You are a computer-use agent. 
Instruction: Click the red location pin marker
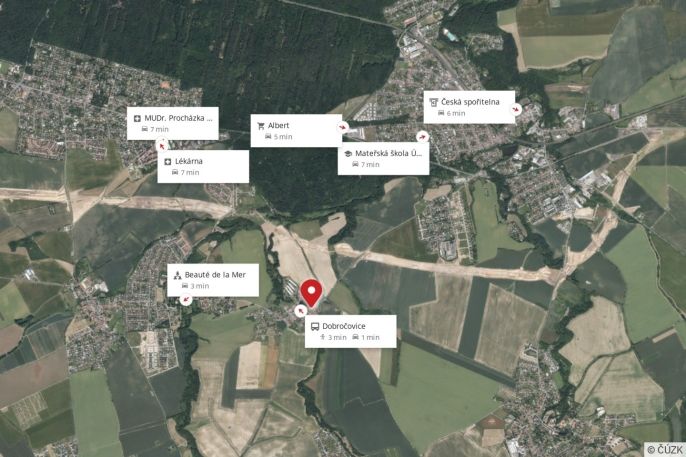tap(311, 293)
